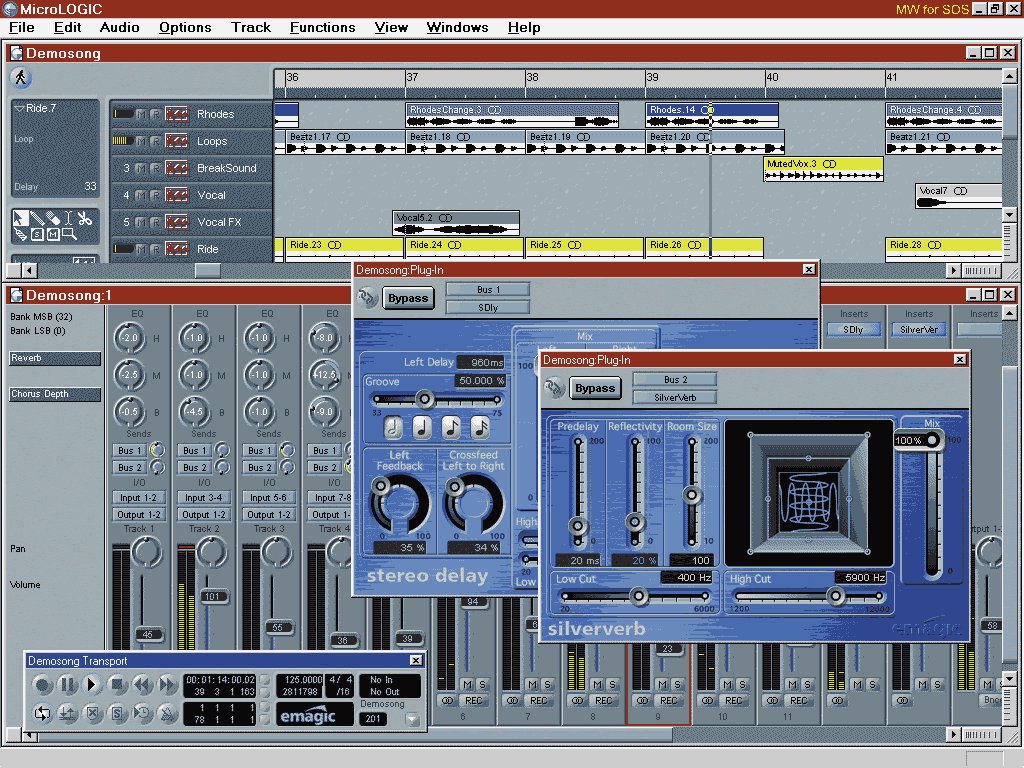Click SilverVer insert slot in mixer
Screen dimensions: 1024x768
coord(918,330)
